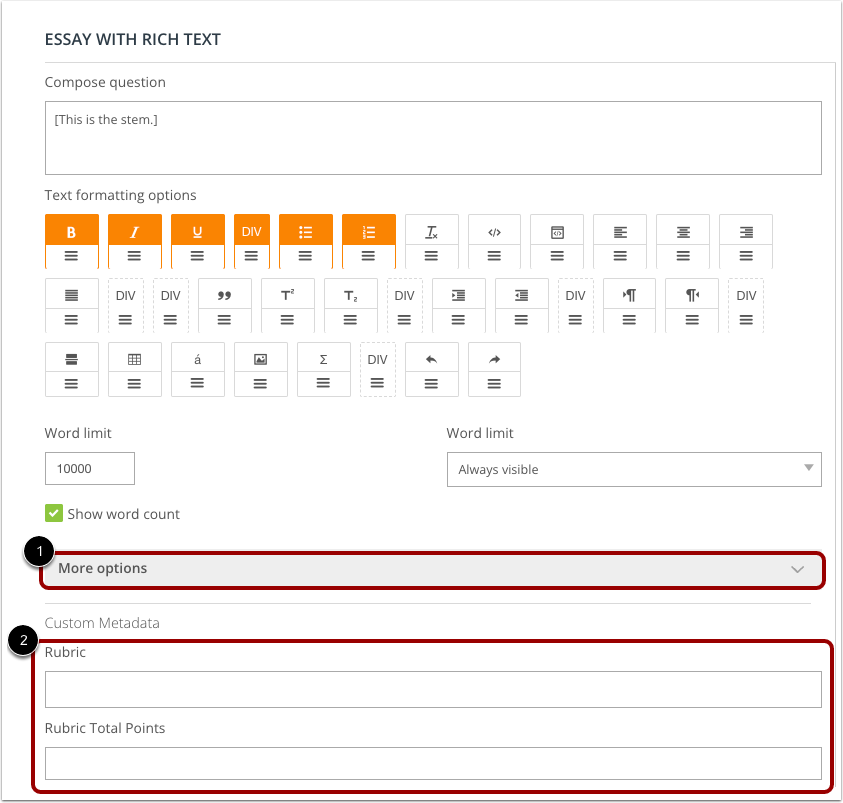Enable the code view formatting option
This screenshot has height=803, width=843.
(x=494, y=230)
